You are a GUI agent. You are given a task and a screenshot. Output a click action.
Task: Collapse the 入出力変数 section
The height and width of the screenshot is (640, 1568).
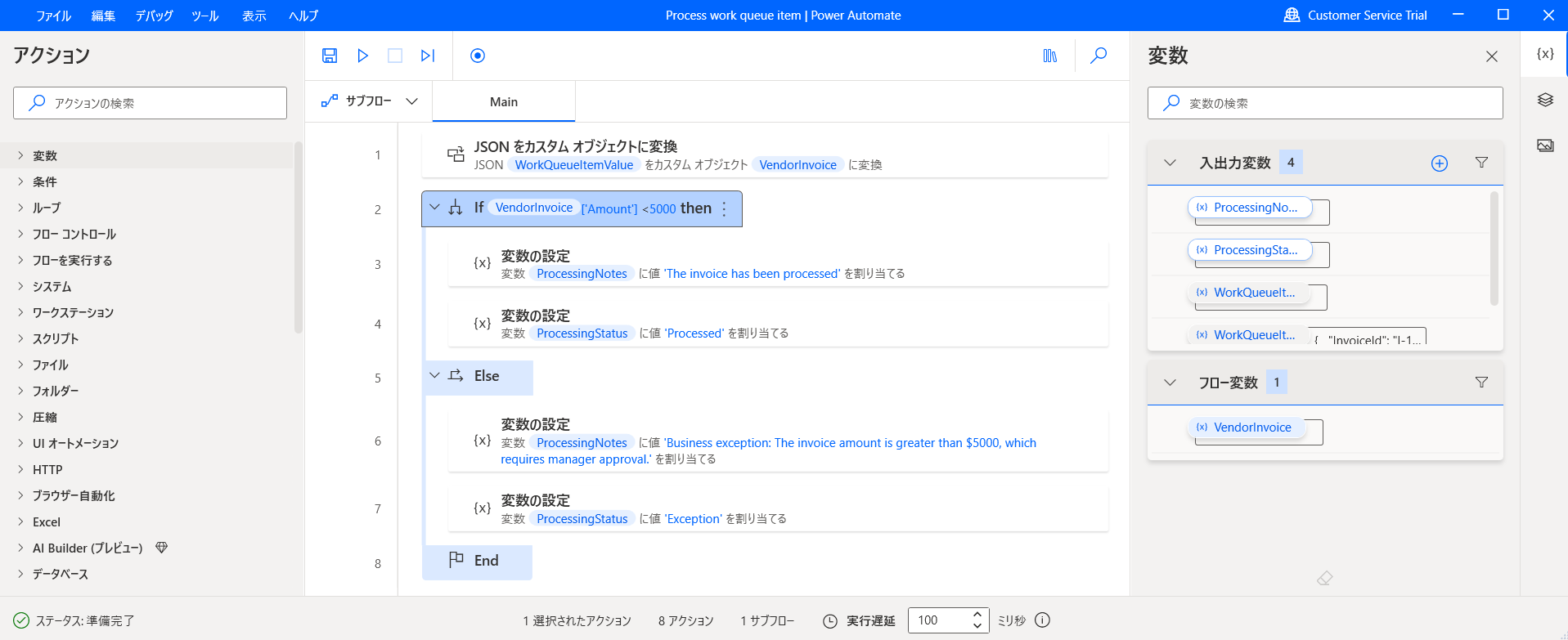(x=1170, y=163)
